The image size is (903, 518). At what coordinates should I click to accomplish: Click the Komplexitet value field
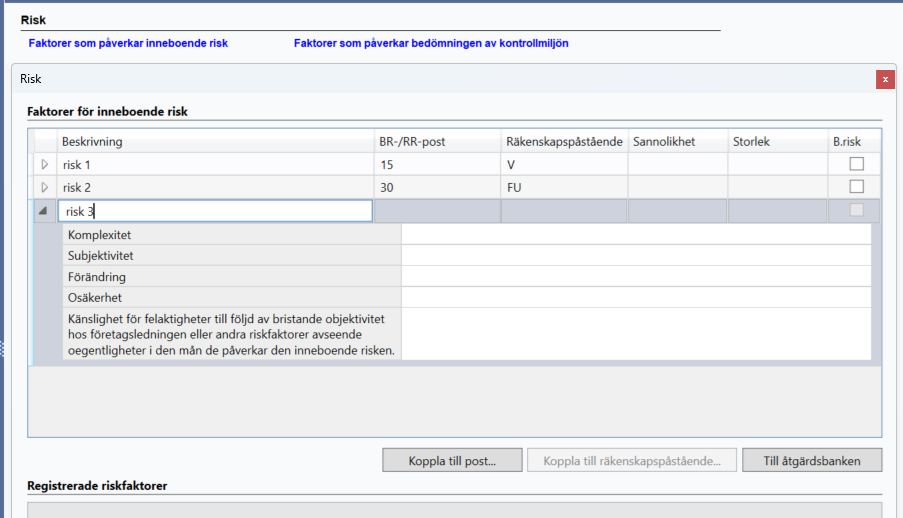[636, 235]
